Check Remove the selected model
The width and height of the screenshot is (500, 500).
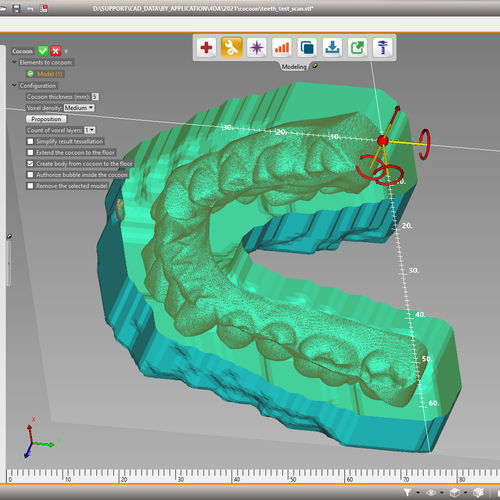pos(30,186)
